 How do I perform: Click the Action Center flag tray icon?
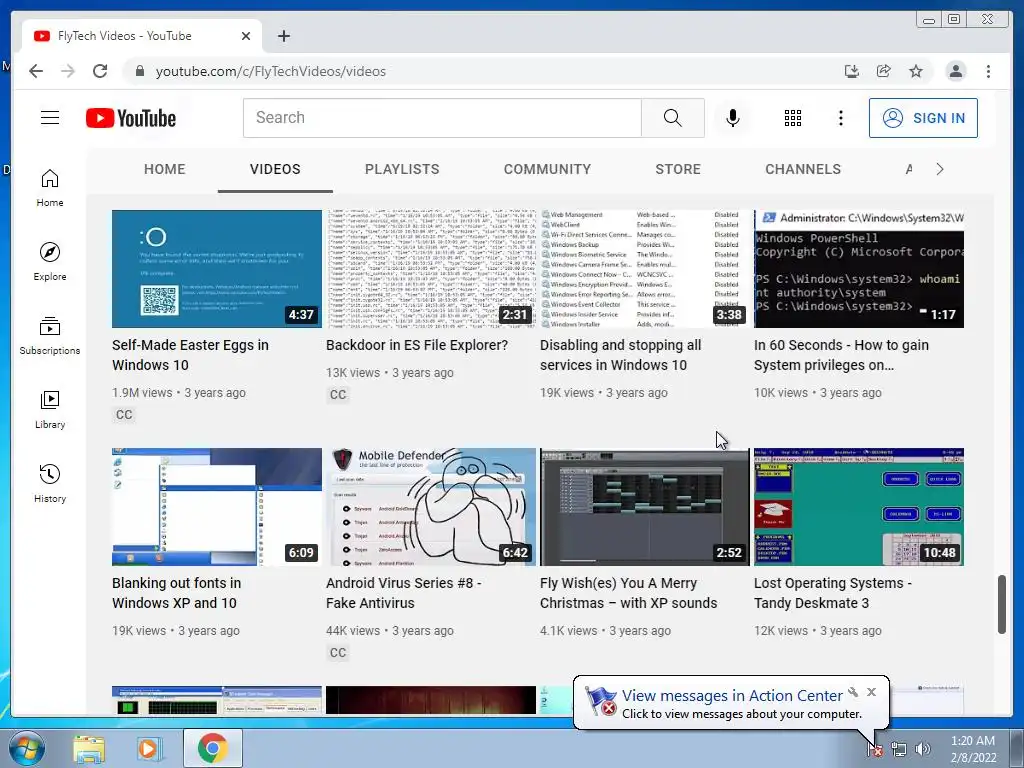point(875,749)
